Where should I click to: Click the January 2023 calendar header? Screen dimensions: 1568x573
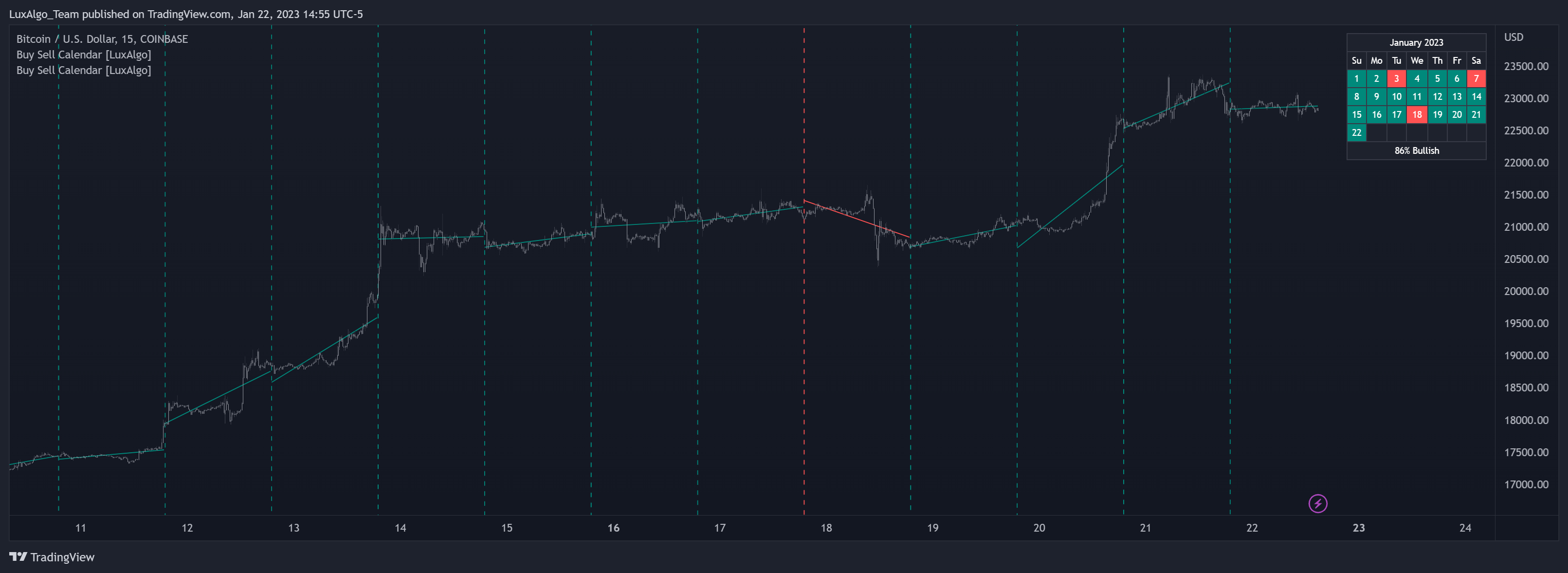(x=1416, y=42)
